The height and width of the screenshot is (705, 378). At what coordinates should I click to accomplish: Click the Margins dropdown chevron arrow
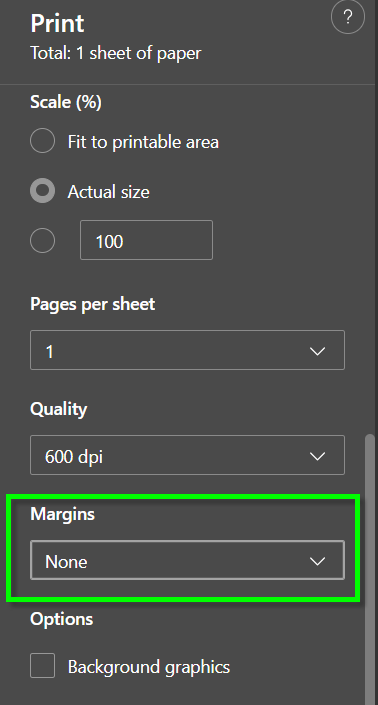click(318, 561)
